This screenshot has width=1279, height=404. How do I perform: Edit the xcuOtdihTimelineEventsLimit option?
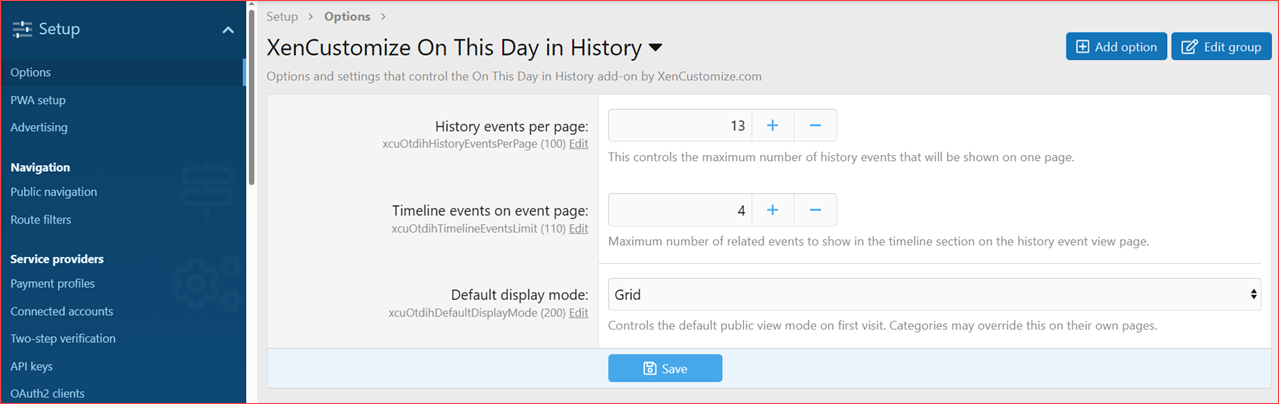click(x=578, y=229)
